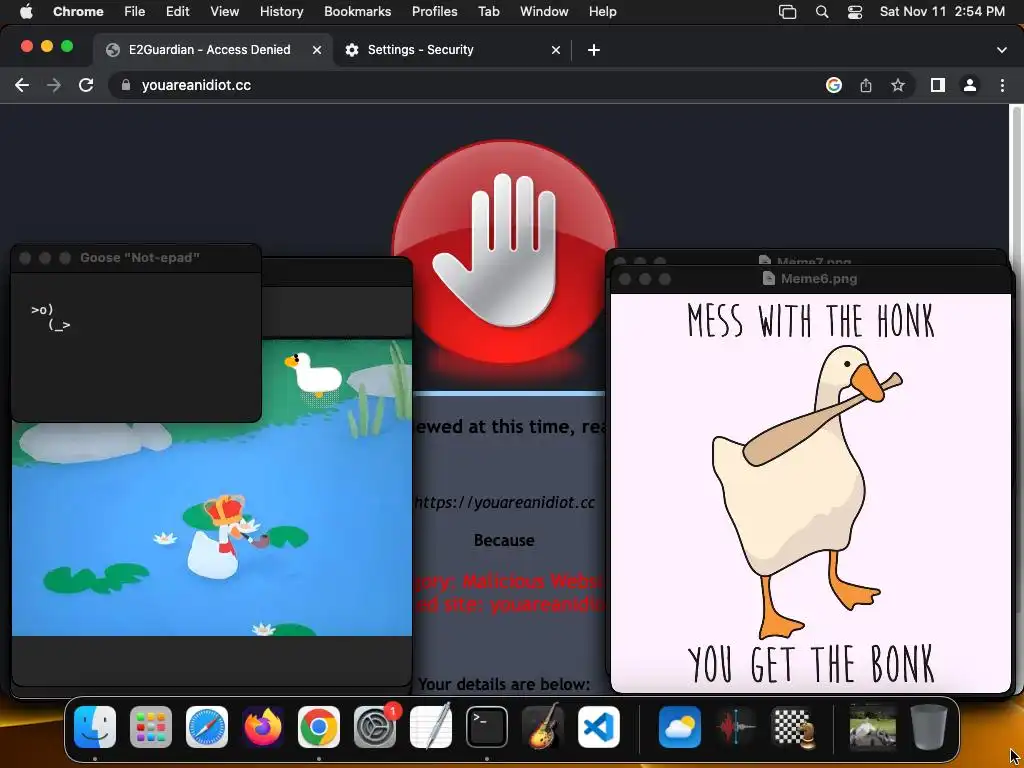Open the Chrome application menu
This screenshot has width=1024, height=768.
(78, 12)
